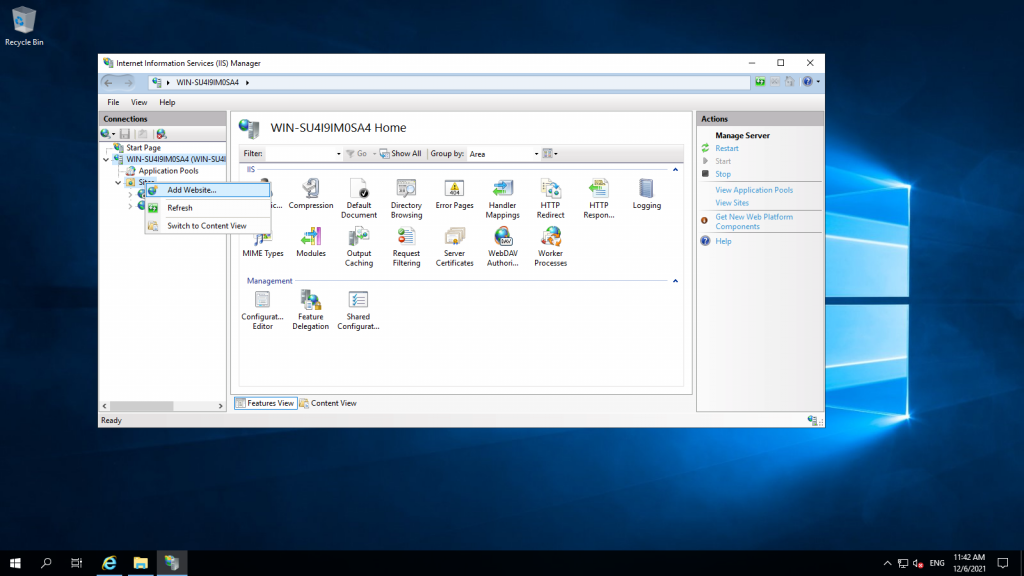
Task: Collapse the IIS section group
Action: [x=674, y=170]
